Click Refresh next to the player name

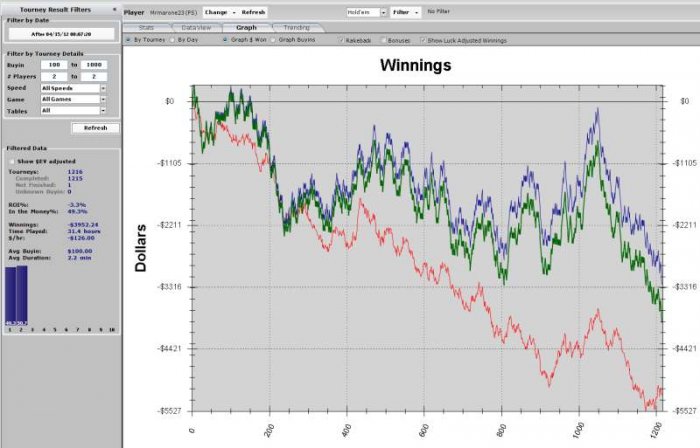(253, 12)
